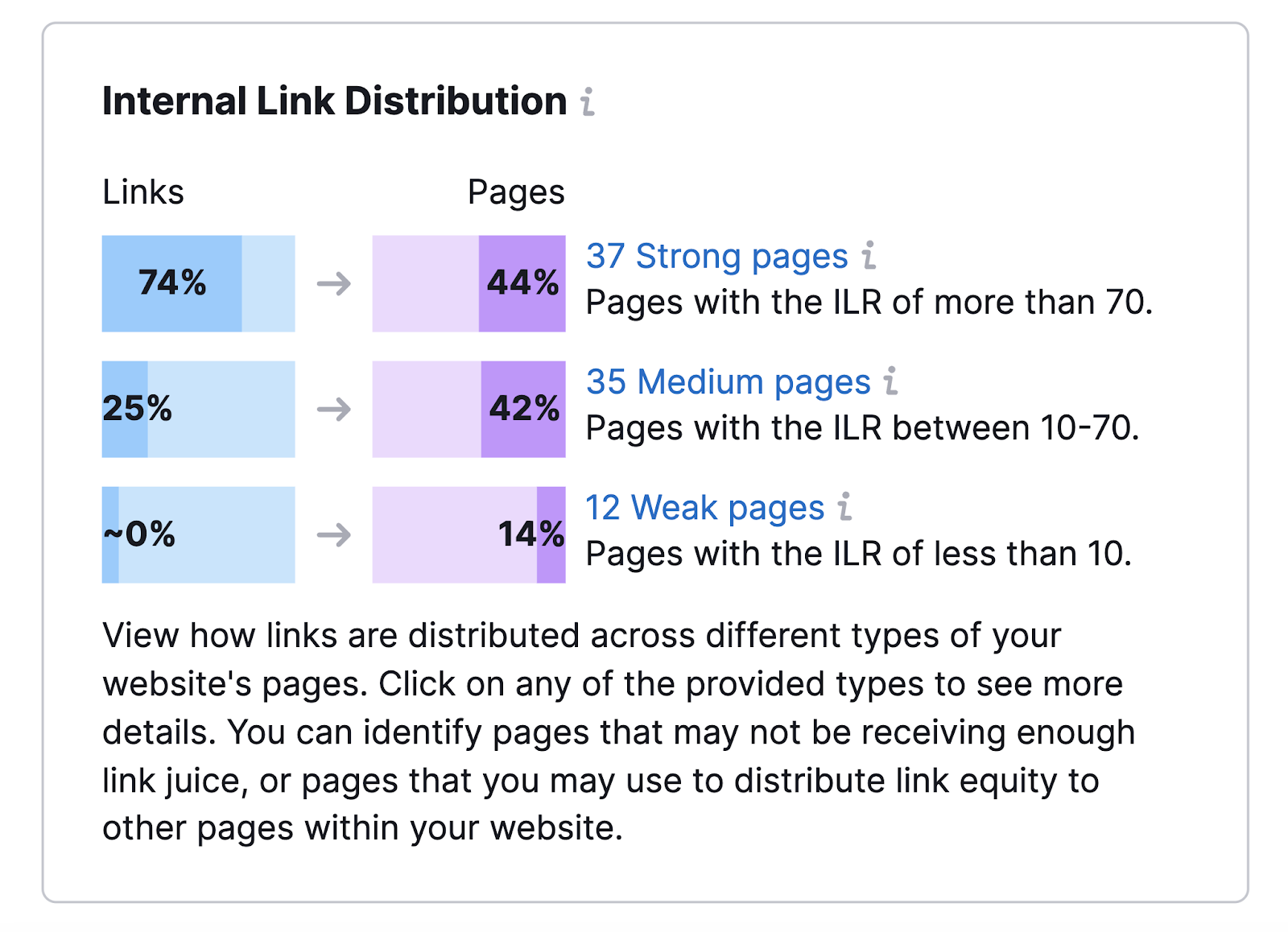Click the Links column header
Viewport: 1288px width, 932px height.
point(142,192)
